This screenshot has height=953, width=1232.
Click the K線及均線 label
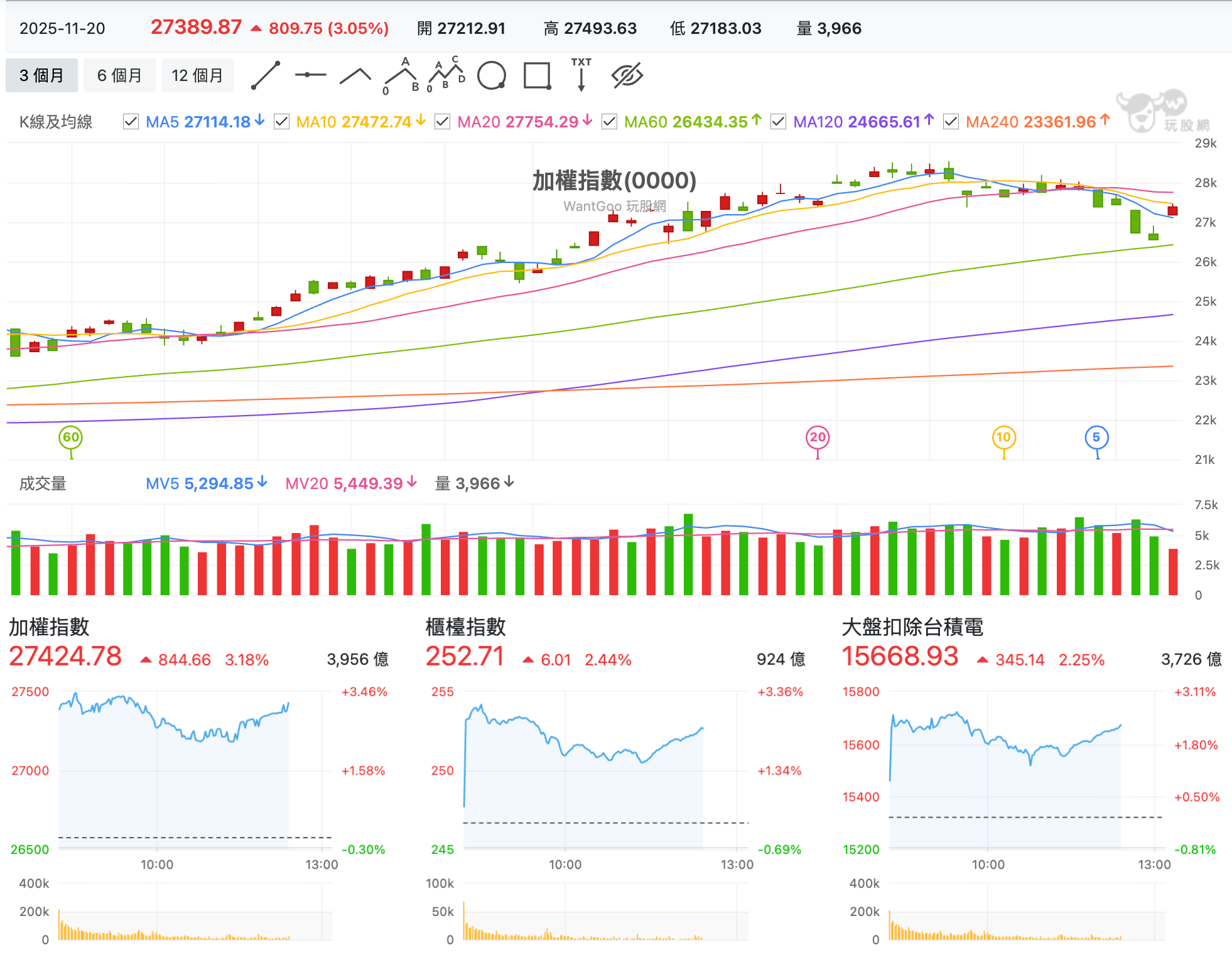(56, 122)
